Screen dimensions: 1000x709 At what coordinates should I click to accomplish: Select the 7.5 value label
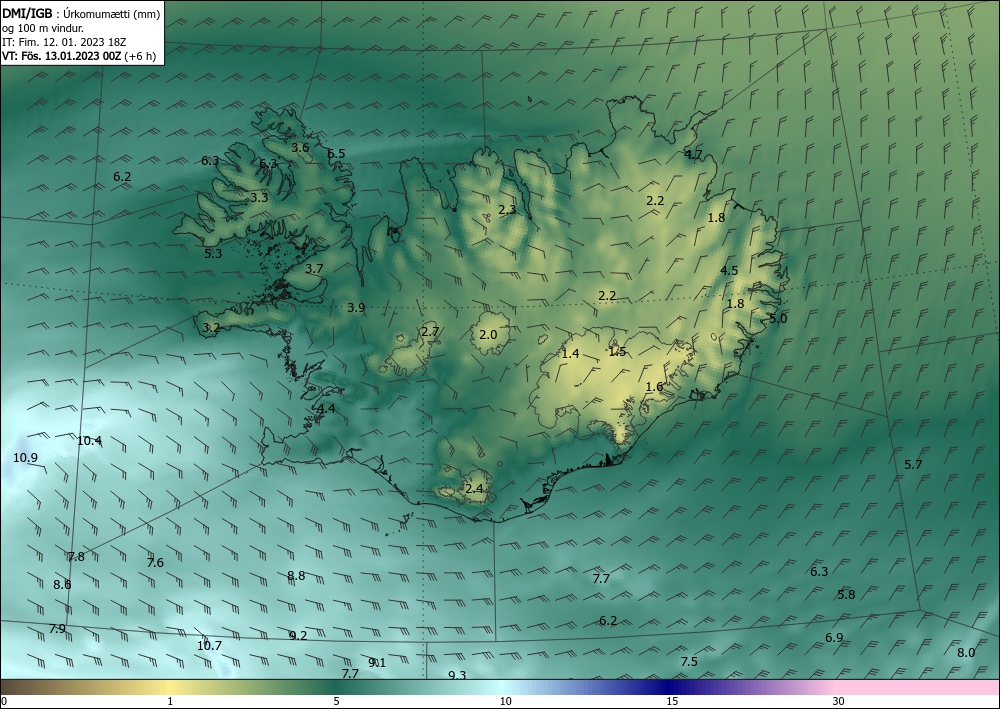(689, 662)
